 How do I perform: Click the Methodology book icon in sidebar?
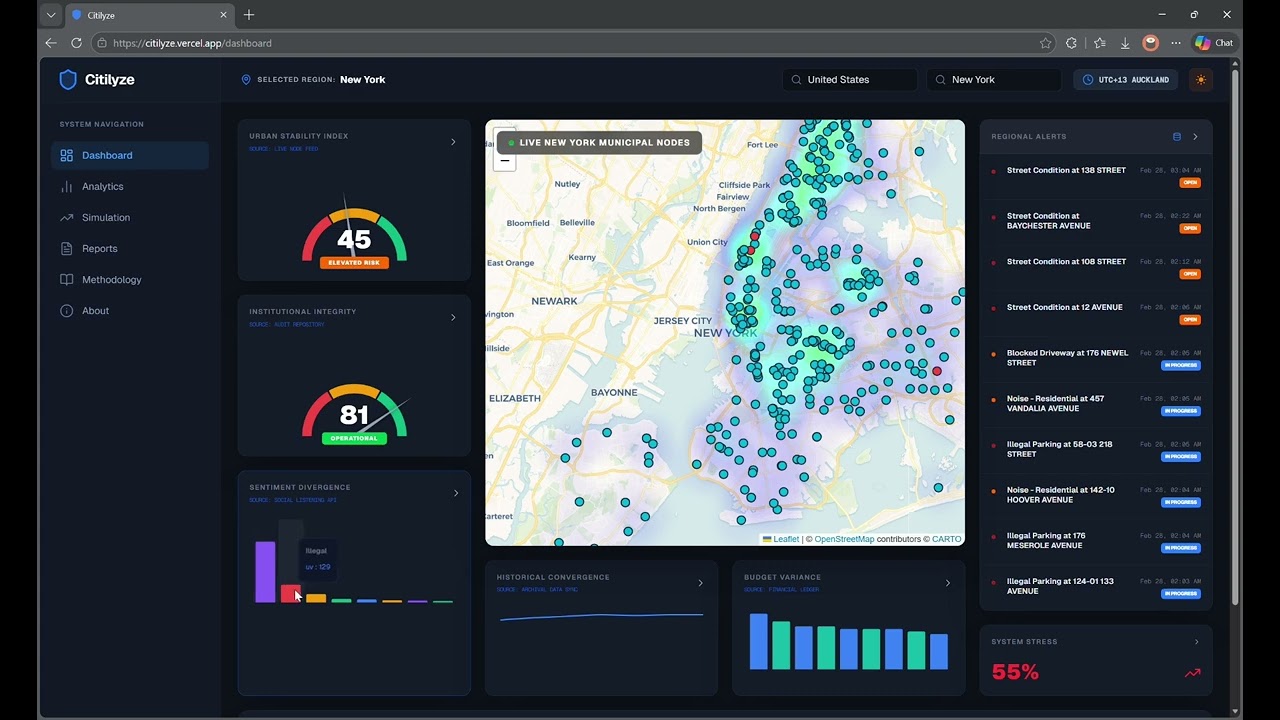(x=67, y=279)
